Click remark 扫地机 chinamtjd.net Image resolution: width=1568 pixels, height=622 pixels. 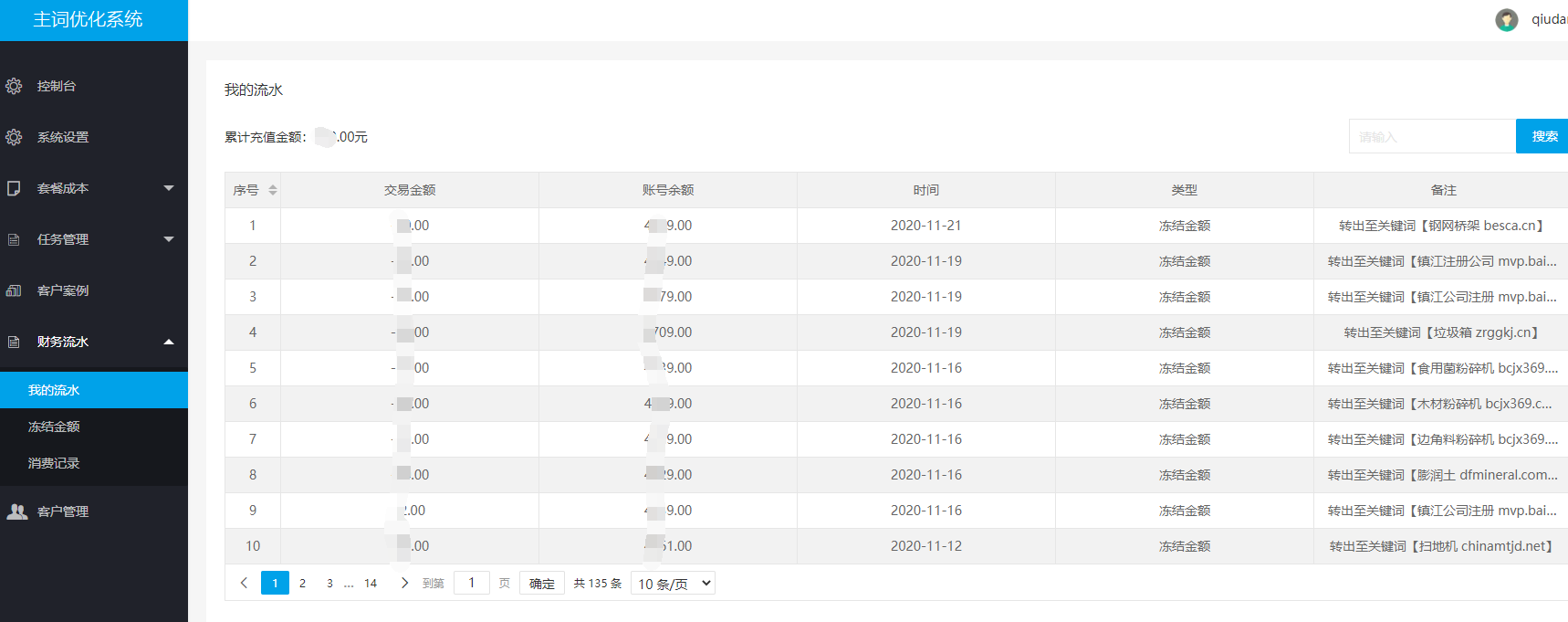click(x=1441, y=546)
